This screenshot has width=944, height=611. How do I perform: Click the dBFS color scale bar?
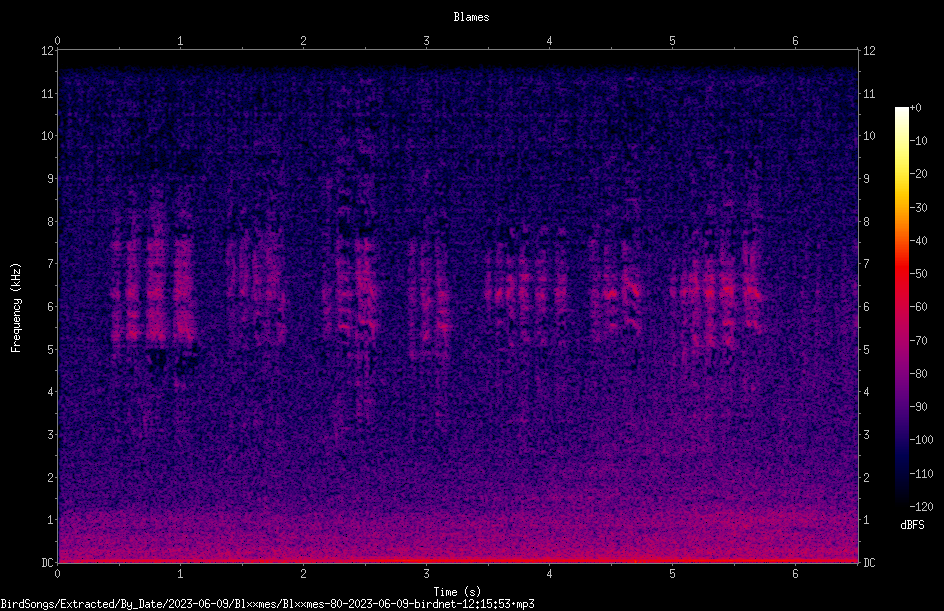901,306
